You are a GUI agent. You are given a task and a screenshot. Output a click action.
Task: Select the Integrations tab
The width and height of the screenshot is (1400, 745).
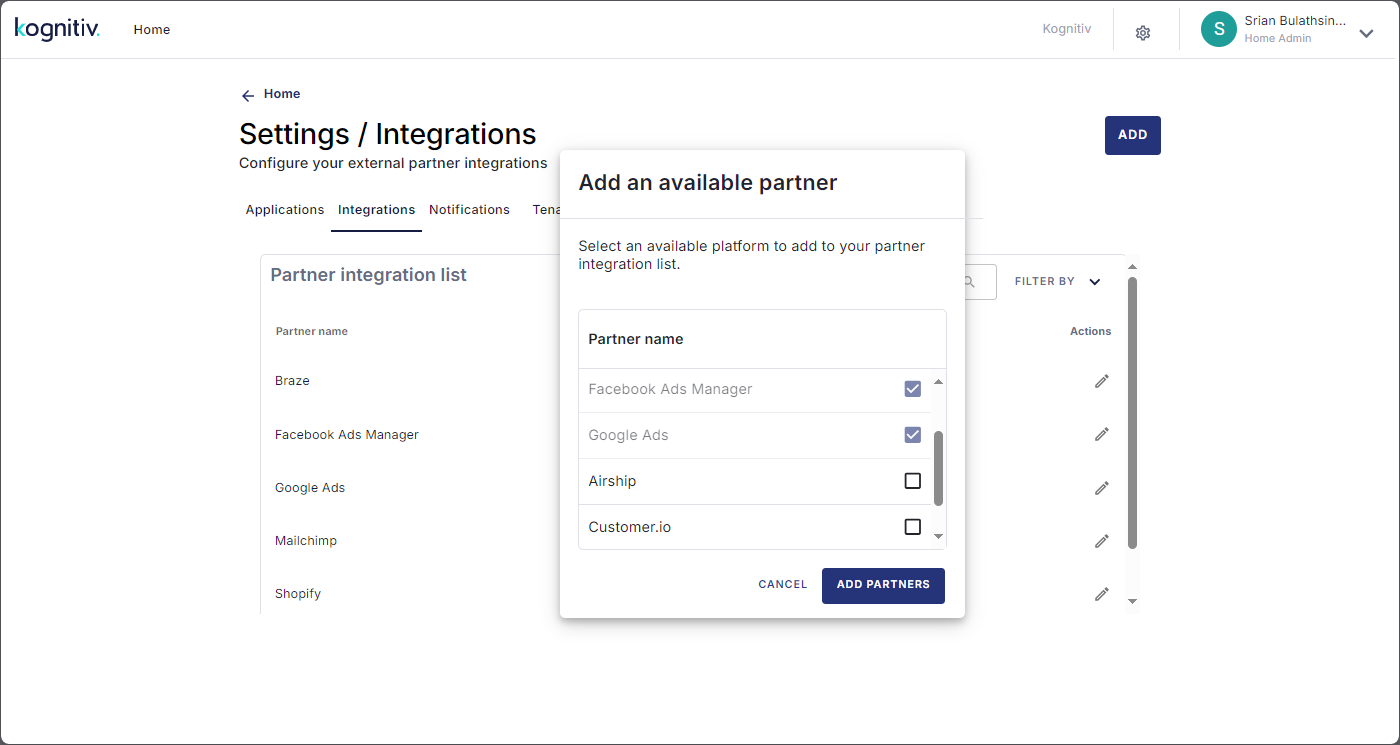pyautogui.click(x=376, y=210)
